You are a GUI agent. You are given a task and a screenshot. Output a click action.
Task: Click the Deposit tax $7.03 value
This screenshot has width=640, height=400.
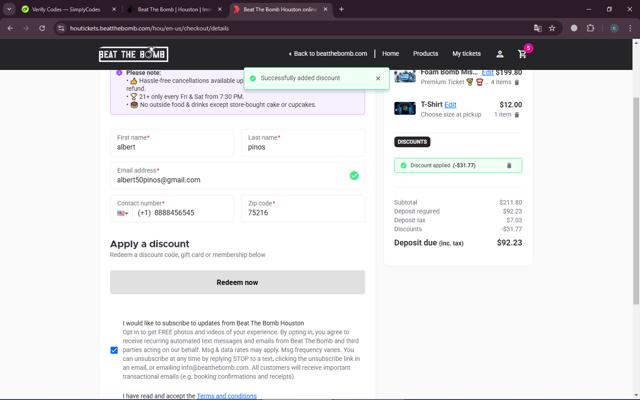coord(514,220)
